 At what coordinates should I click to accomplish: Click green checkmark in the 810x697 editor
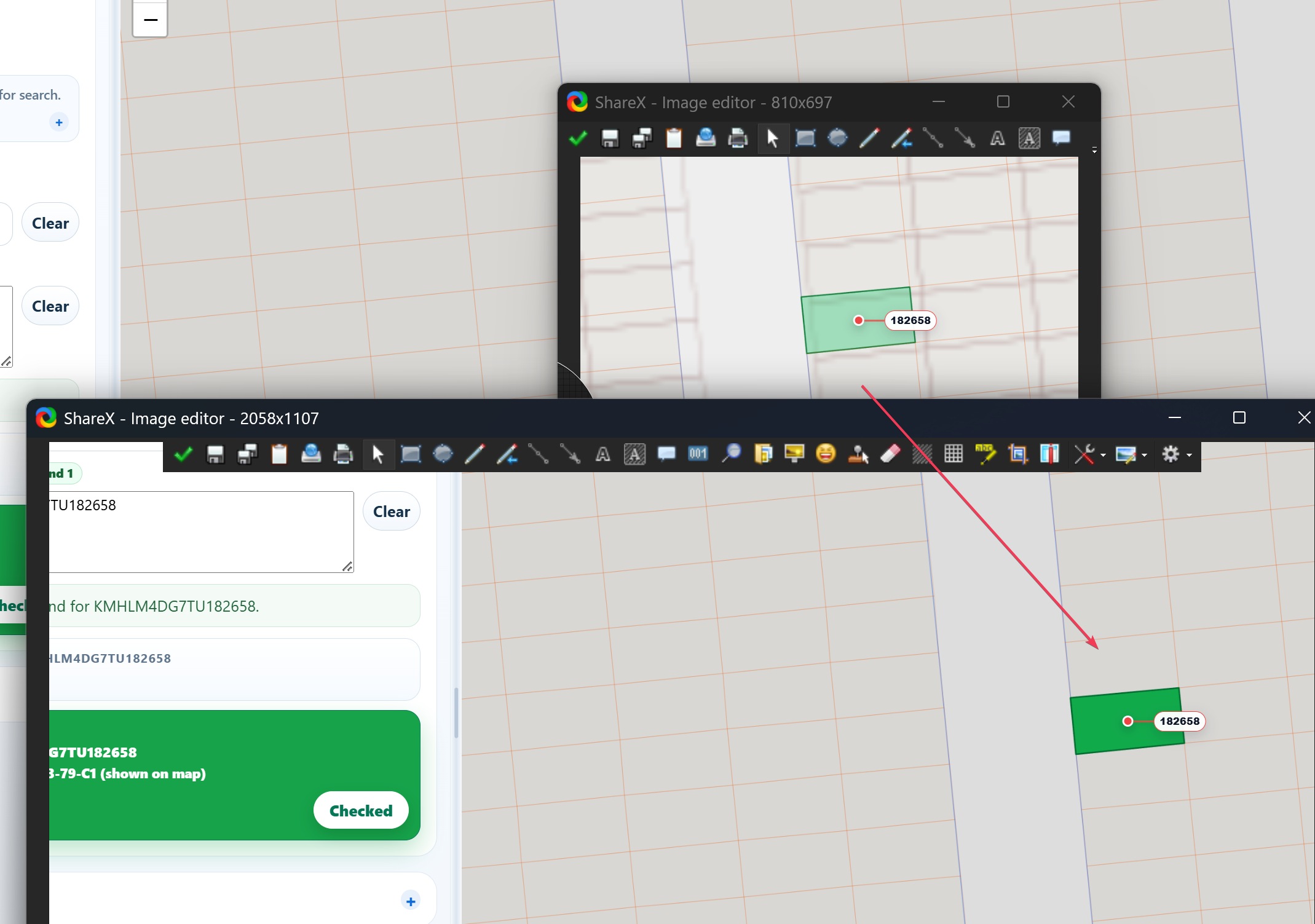click(578, 138)
